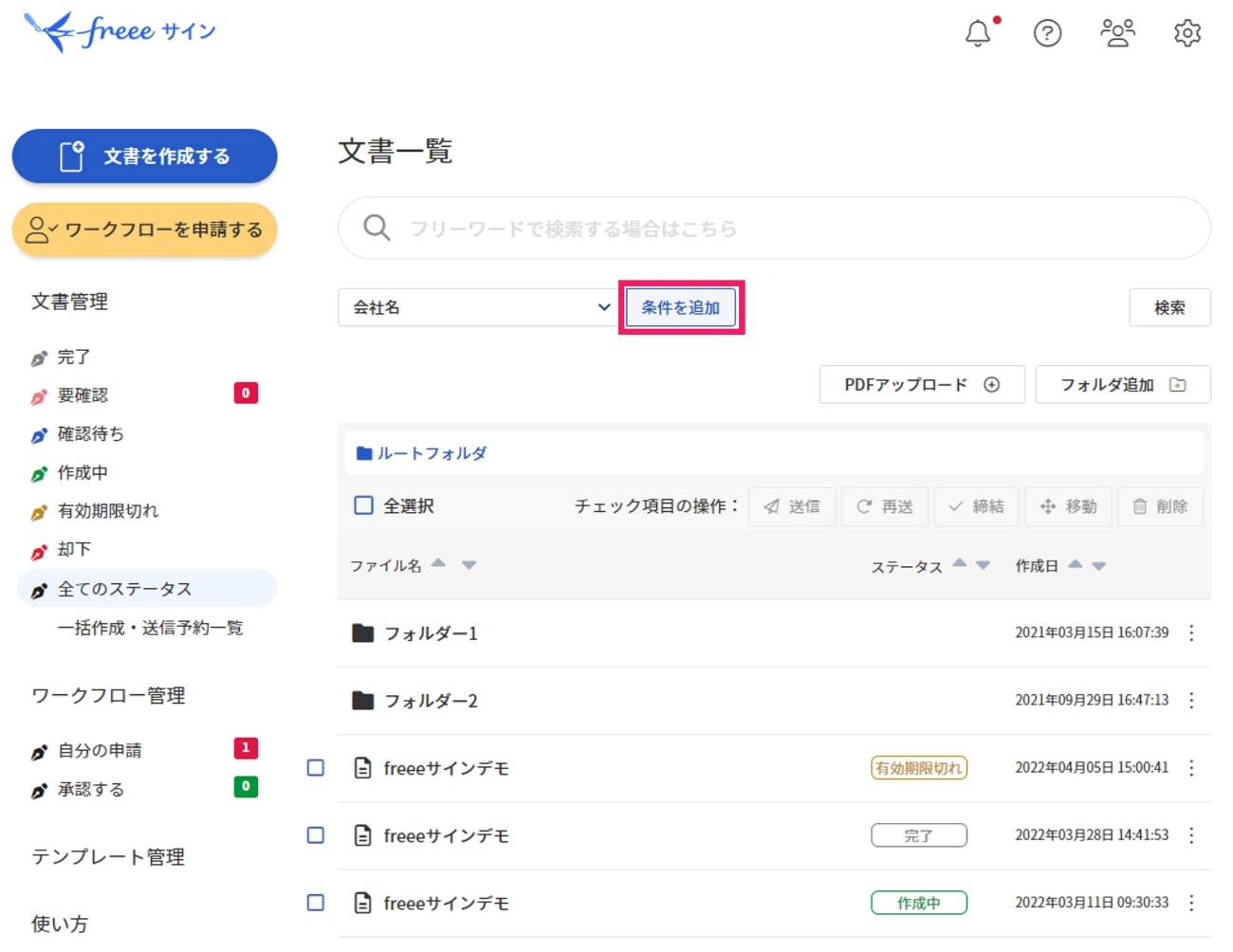Image resolution: width=1233 pixels, height=952 pixels.
Task: Click document icon of 完了 status file
Action: click(362, 834)
